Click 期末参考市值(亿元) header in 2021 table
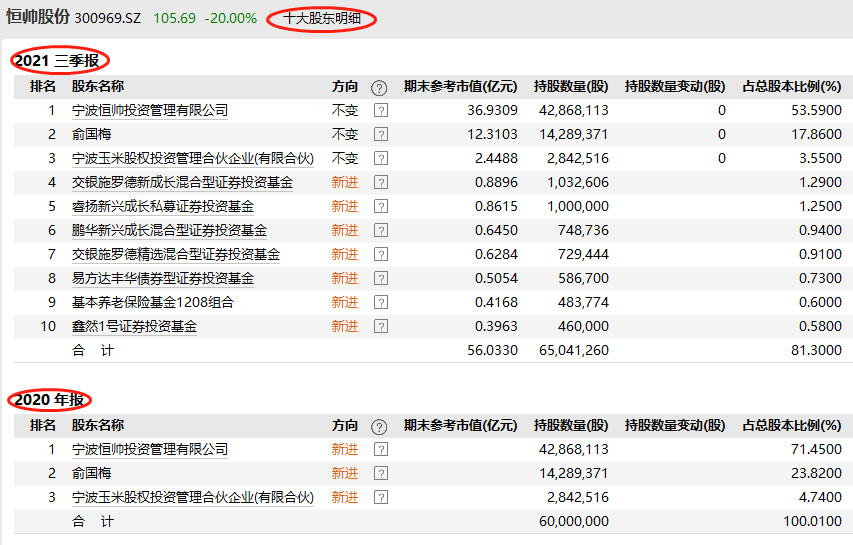This screenshot has width=853, height=545. click(460, 86)
